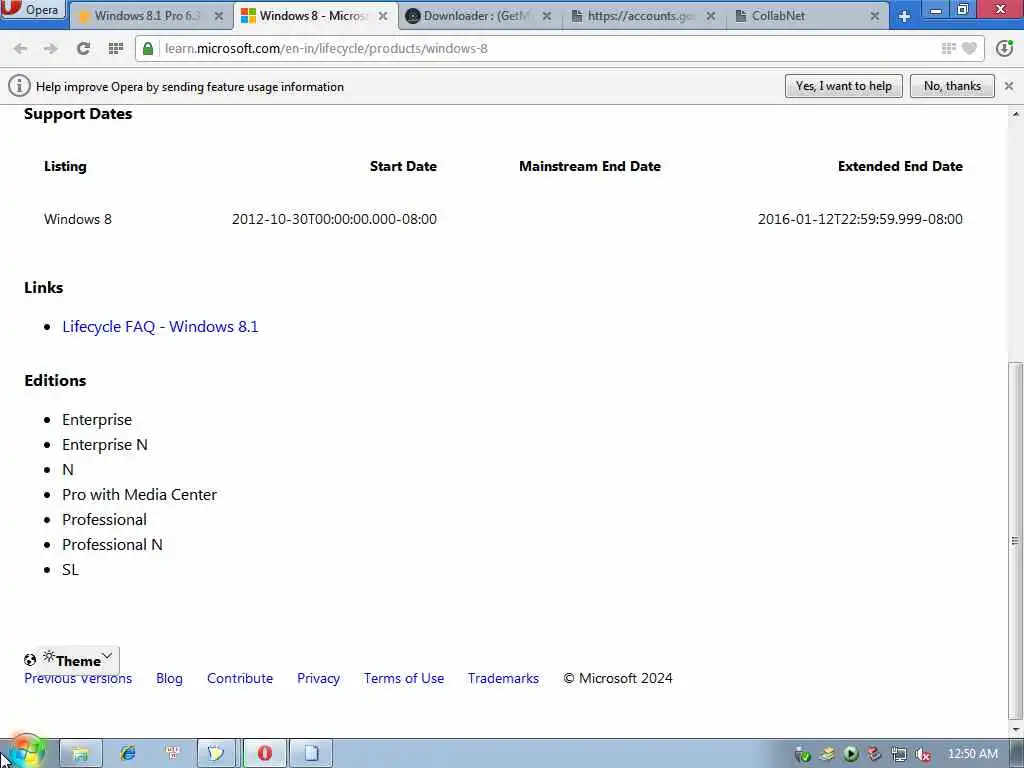Open the Blog footer link
Viewport: 1024px width, 768px height.
[x=169, y=679]
